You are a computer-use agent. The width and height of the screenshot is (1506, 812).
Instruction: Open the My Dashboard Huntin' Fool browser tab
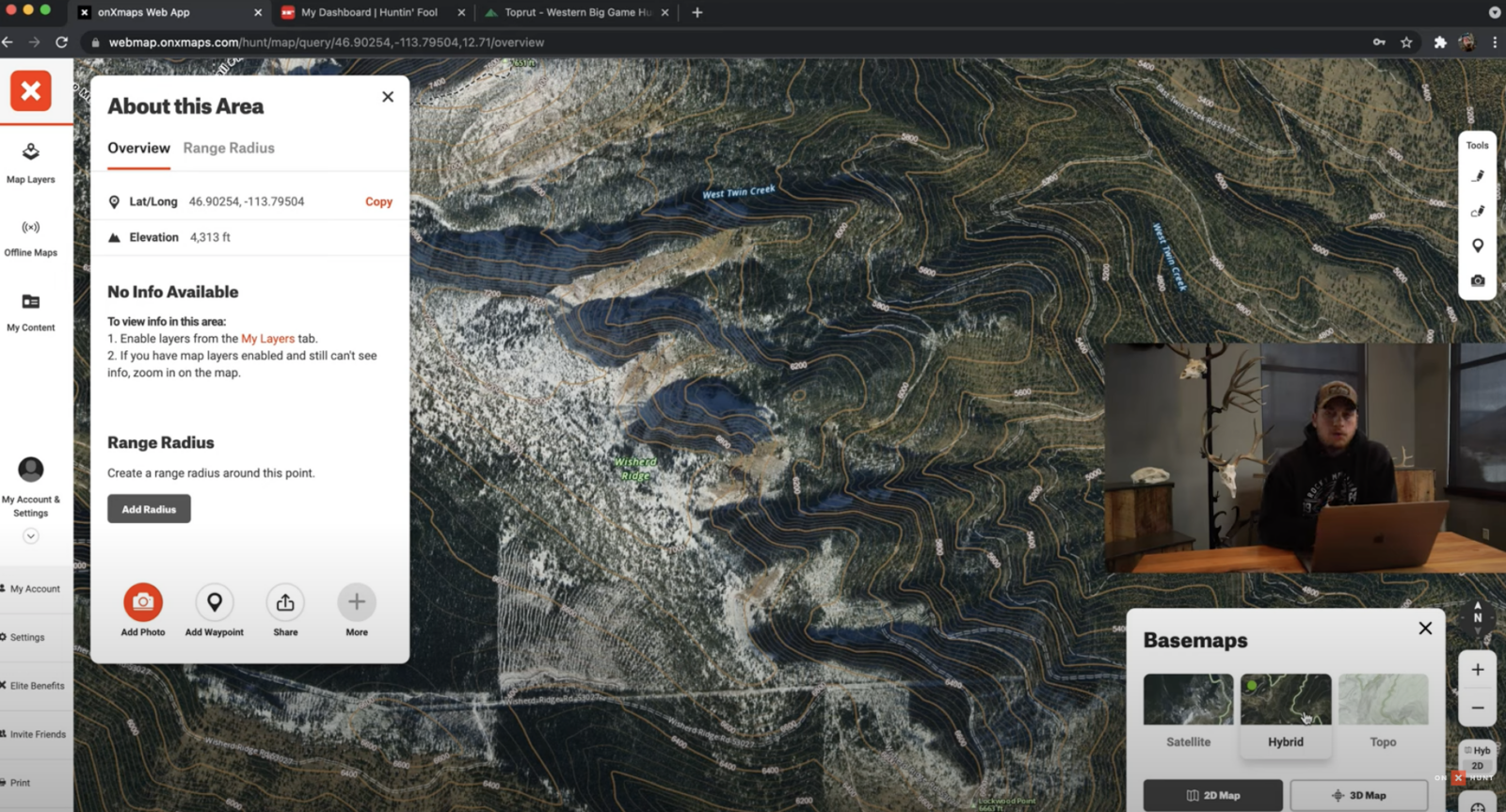coord(369,12)
